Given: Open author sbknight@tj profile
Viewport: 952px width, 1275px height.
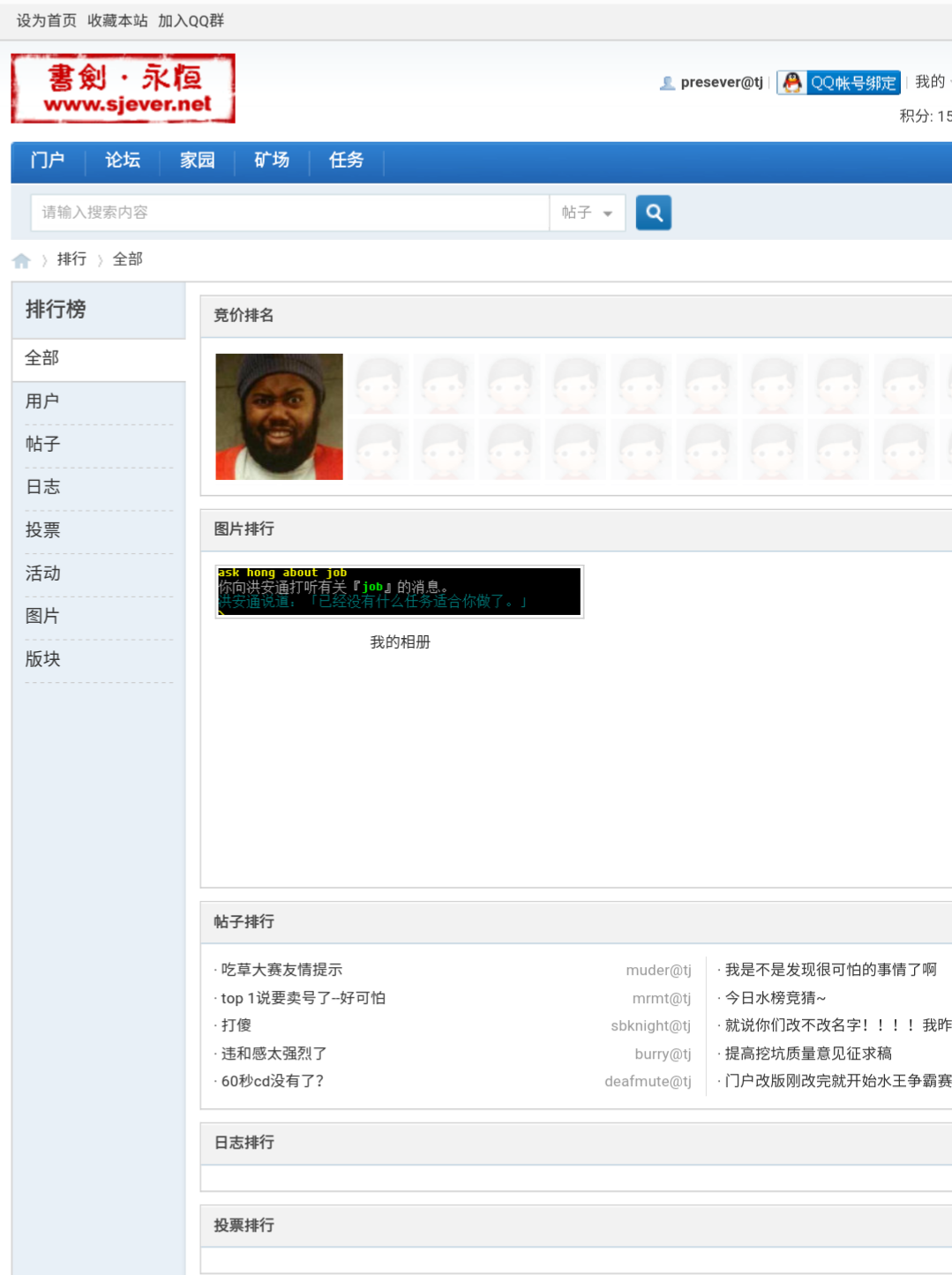Looking at the screenshot, I should point(651,1026).
